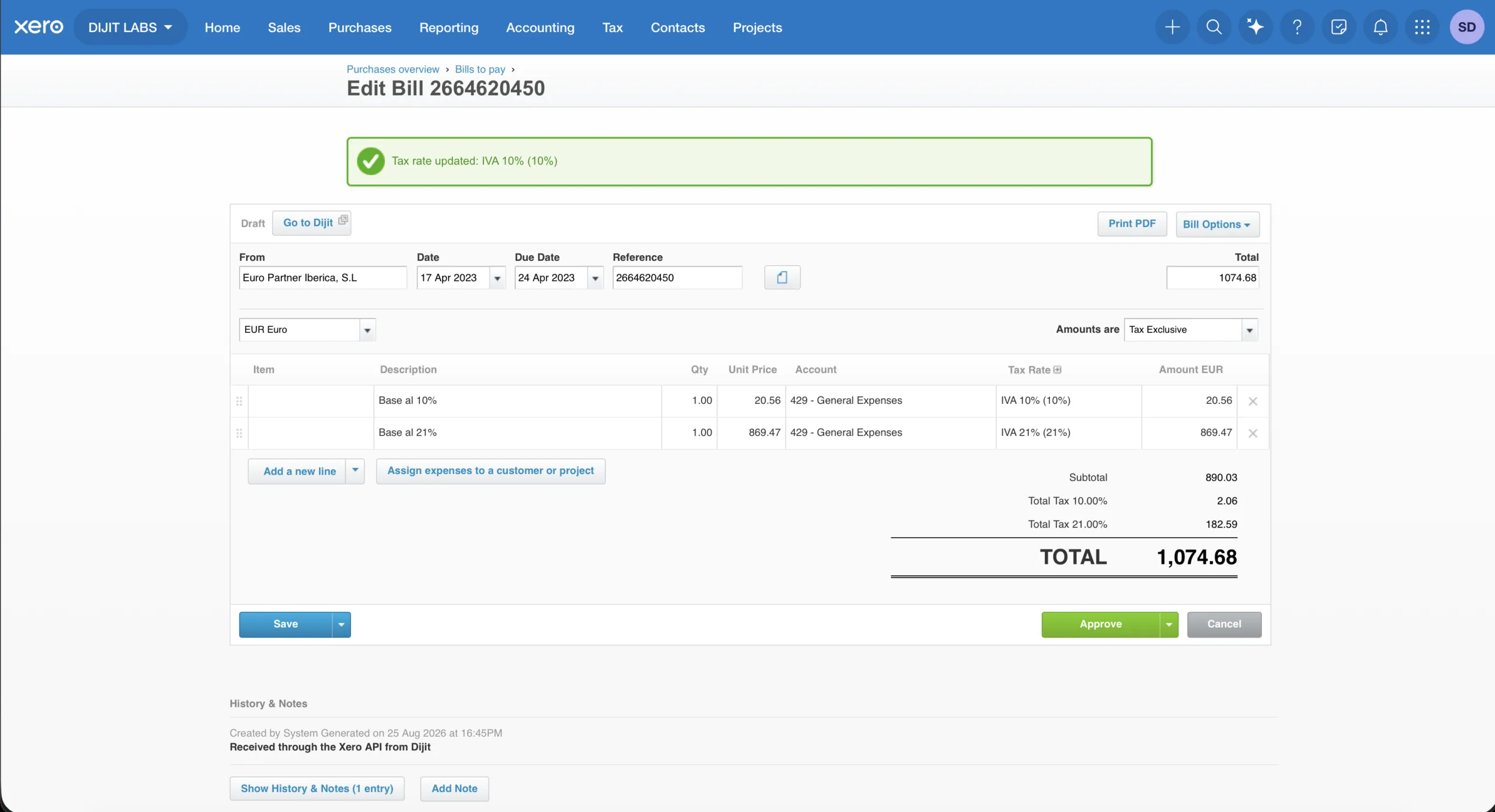
Task: Click the green success checkmark icon
Action: [371, 161]
